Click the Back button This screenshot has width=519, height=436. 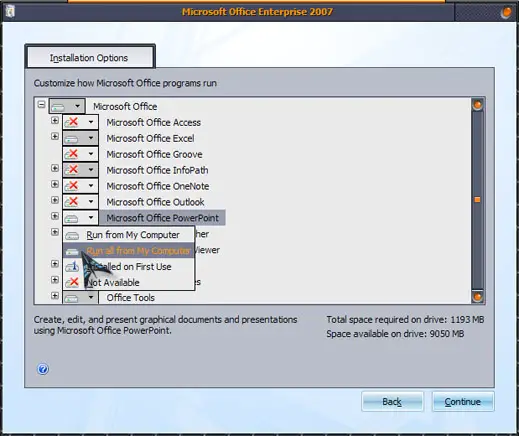pos(392,402)
